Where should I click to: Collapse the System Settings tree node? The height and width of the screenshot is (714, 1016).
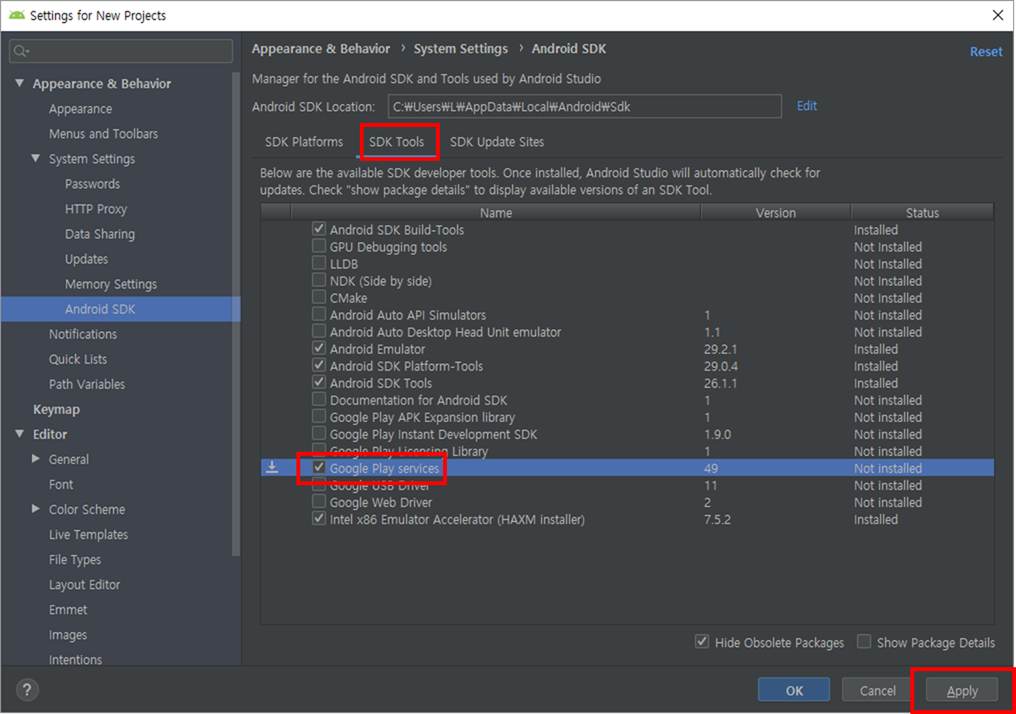[x=36, y=158]
